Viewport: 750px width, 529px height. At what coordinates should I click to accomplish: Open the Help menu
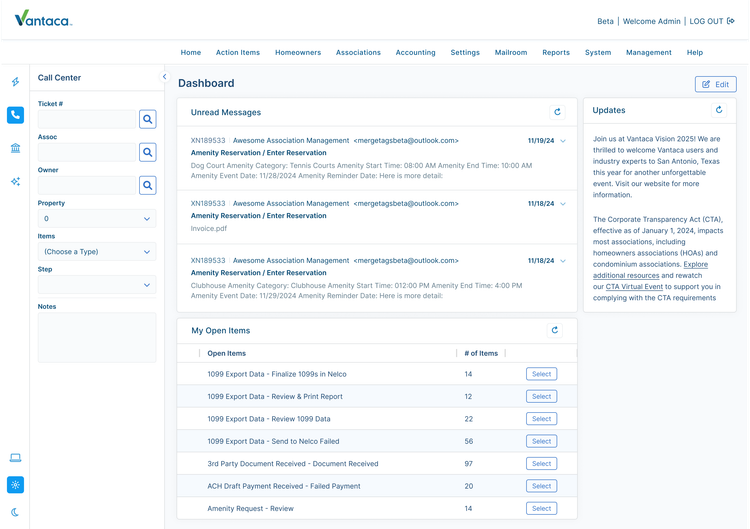[695, 53]
